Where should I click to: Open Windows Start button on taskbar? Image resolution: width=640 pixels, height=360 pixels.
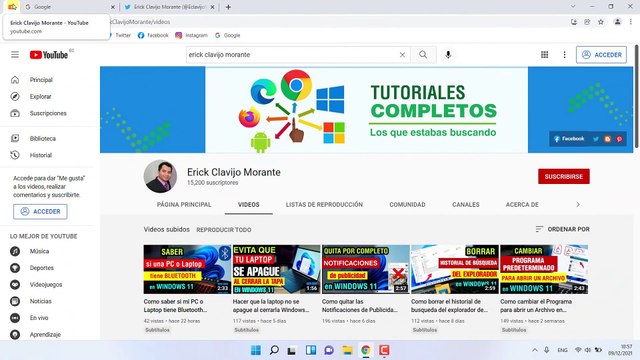coord(256,350)
